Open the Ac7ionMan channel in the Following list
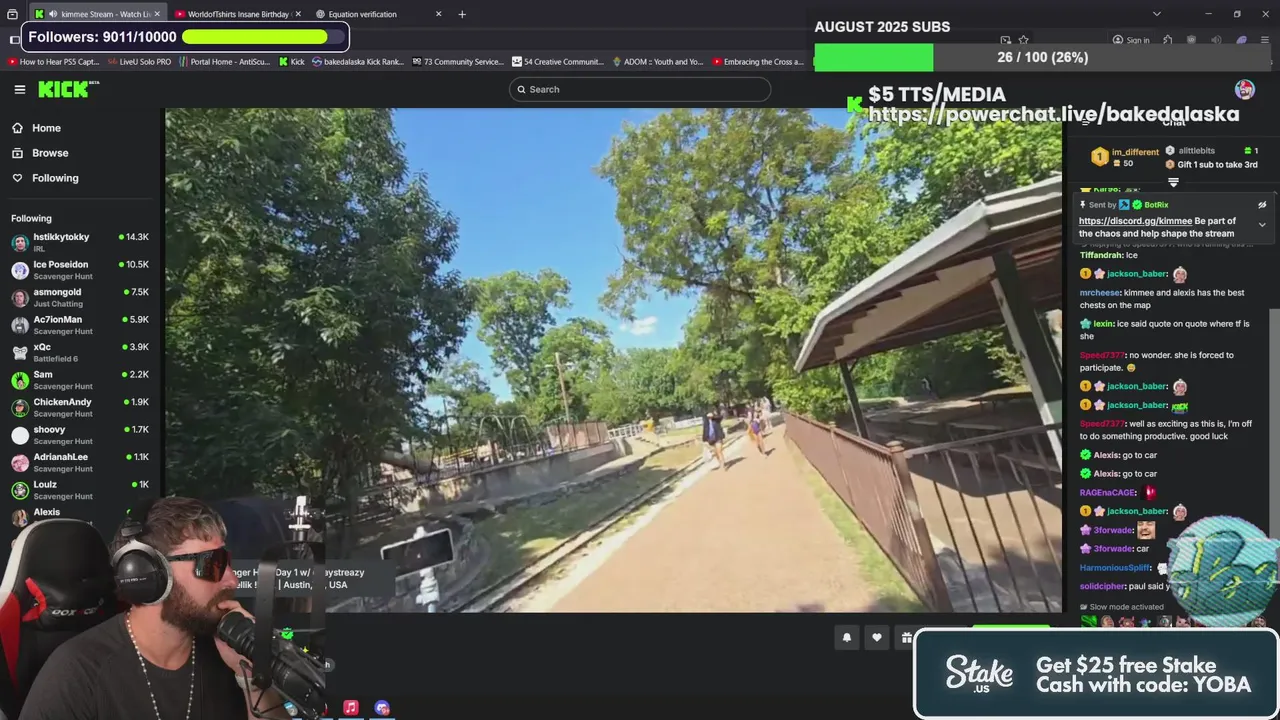This screenshot has height=720, width=1280. coord(80,325)
